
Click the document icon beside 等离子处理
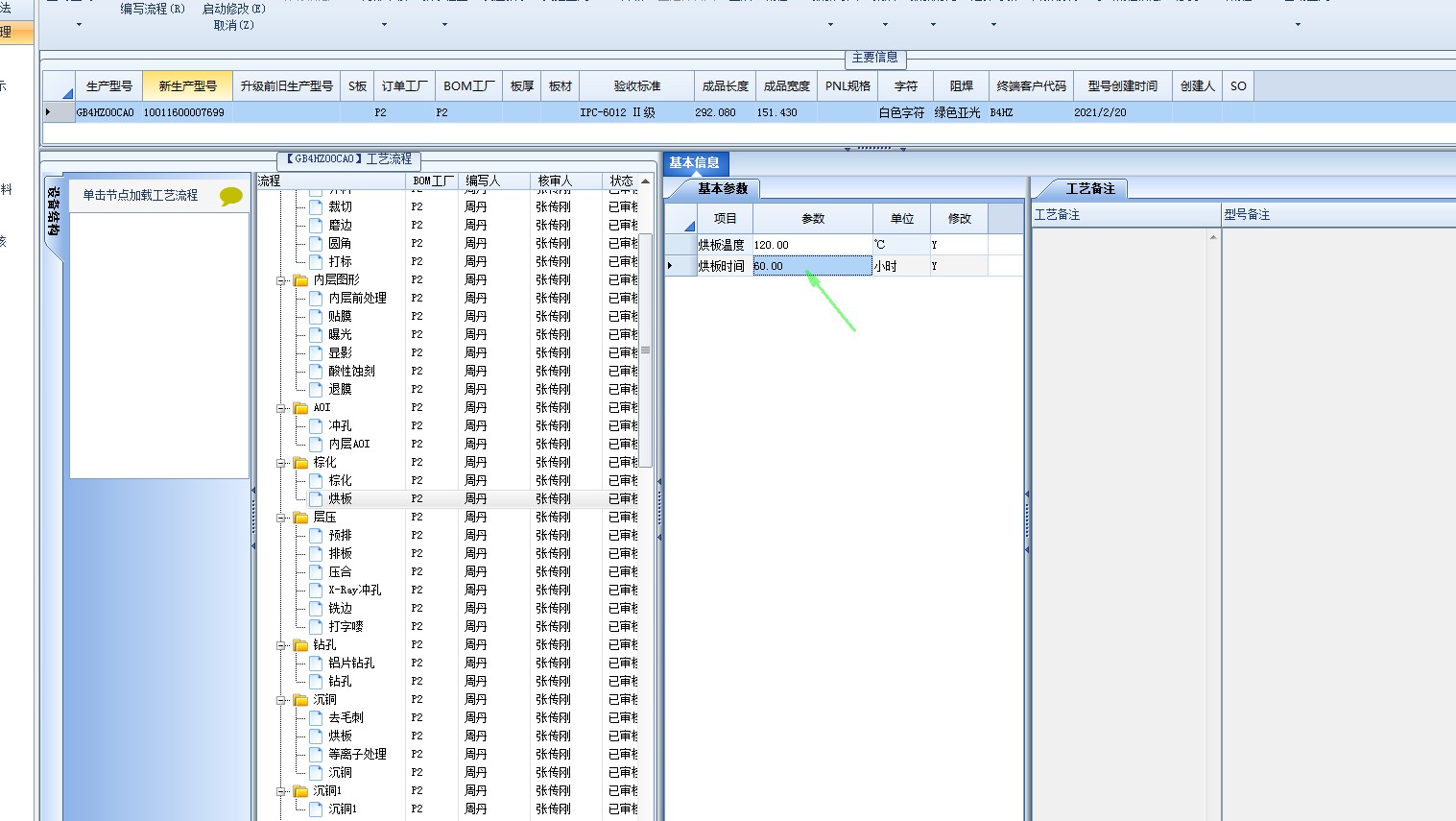(316, 754)
